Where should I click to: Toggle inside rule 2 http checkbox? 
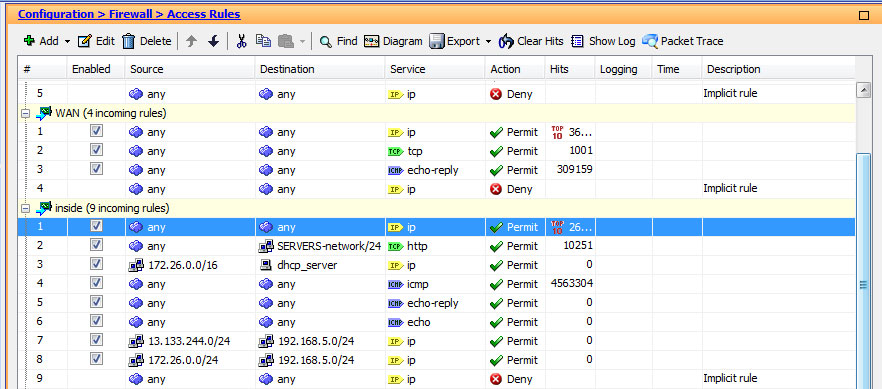pyautogui.click(x=96, y=245)
